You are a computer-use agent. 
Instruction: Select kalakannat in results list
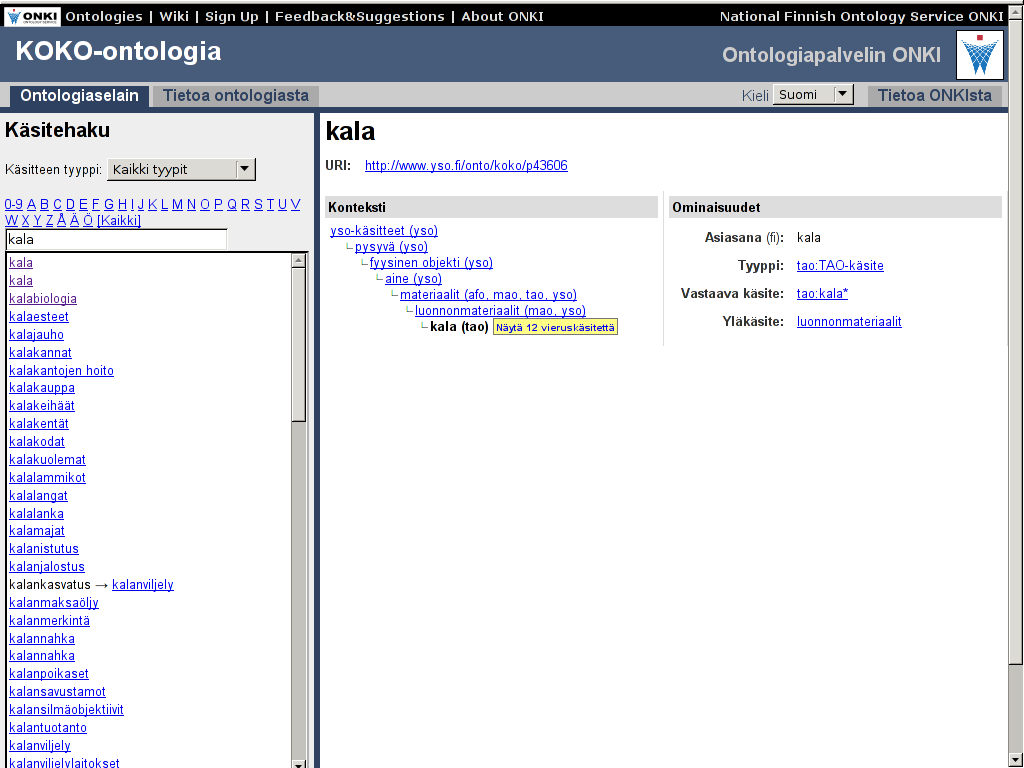tap(40, 353)
